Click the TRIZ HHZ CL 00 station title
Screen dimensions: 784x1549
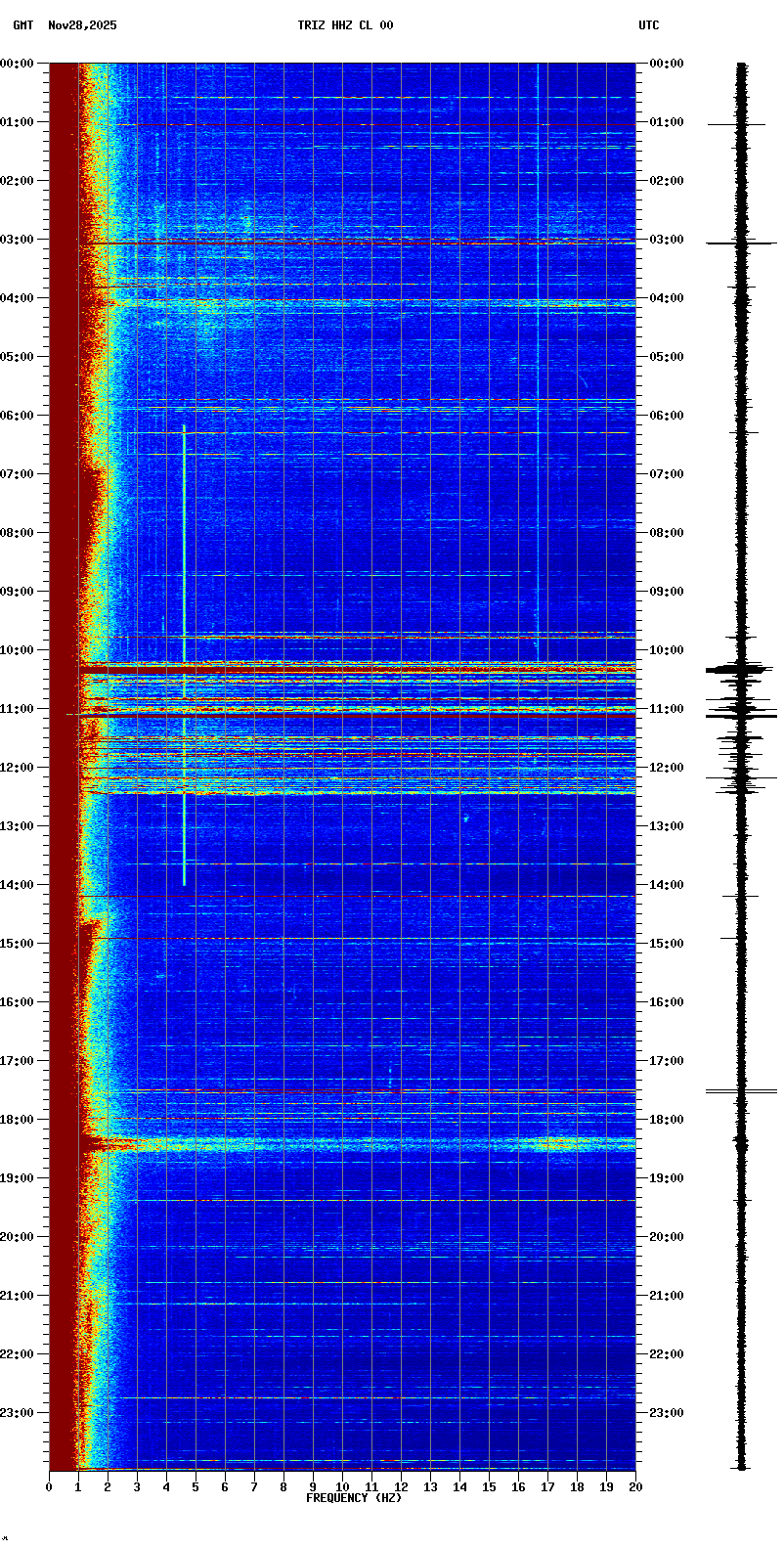coord(345,25)
